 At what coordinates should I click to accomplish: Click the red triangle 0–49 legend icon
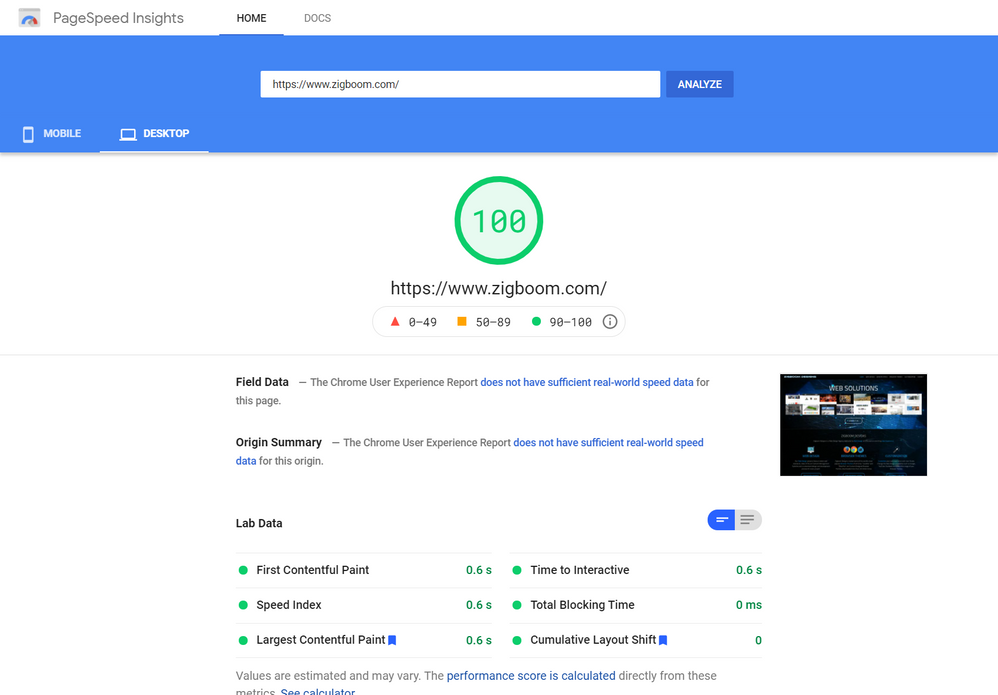(x=395, y=322)
